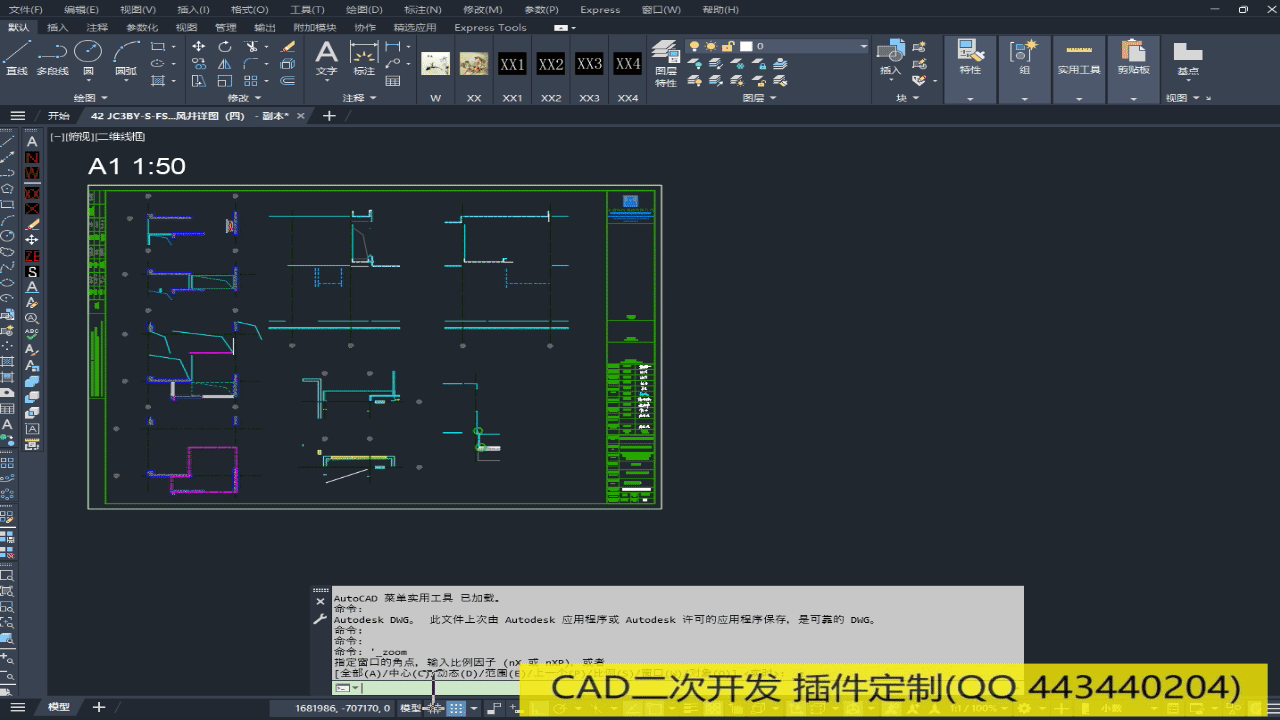Select the Dimension (标注) tool
Viewport: 1280px width, 720px height.
click(364, 58)
